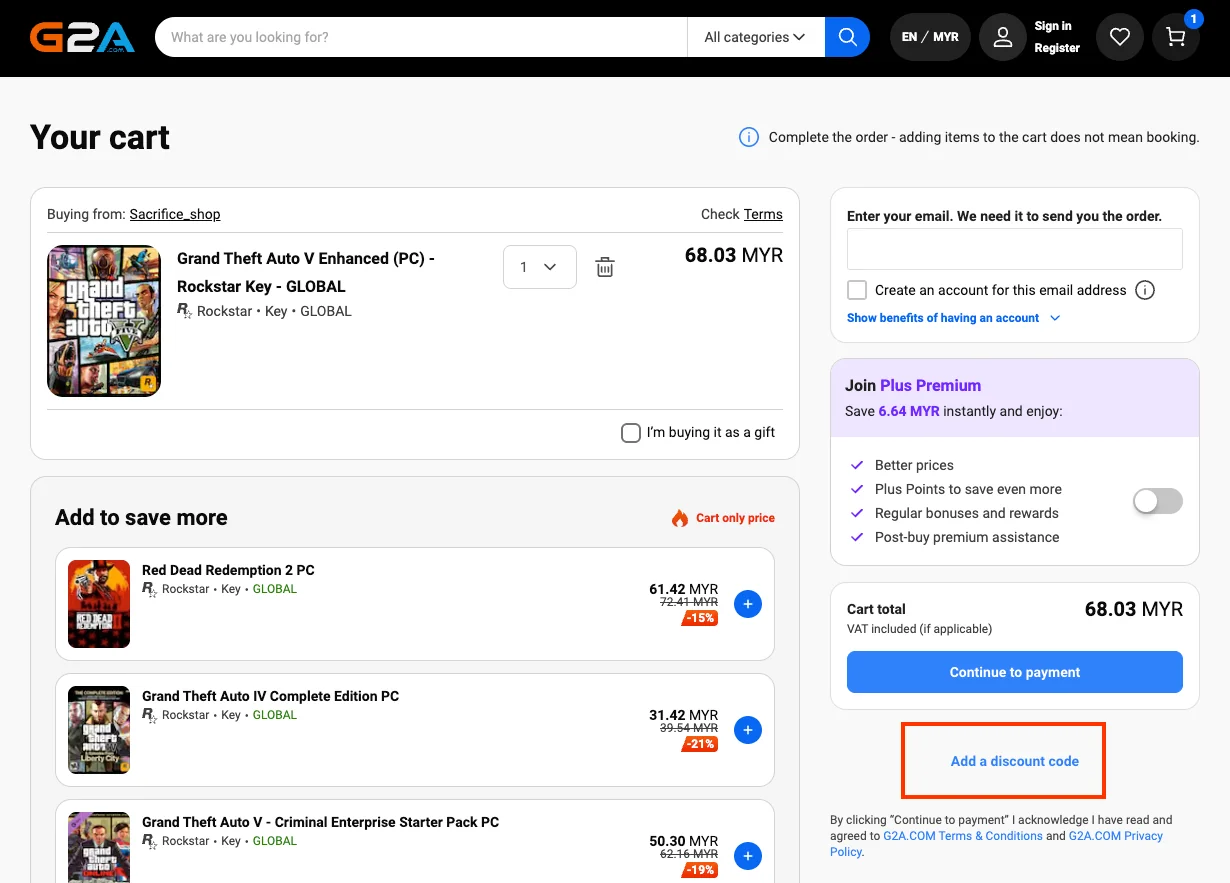Click the search box field
This screenshot has width=1230, height=883.
[421, 37]
